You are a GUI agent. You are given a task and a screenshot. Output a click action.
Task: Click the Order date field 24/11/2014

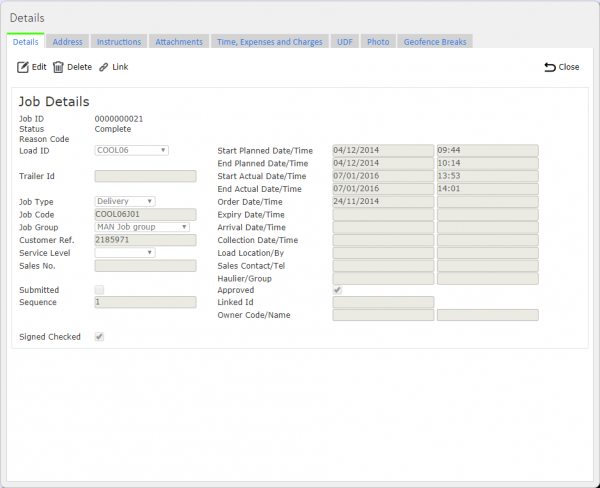coord(383,202)
